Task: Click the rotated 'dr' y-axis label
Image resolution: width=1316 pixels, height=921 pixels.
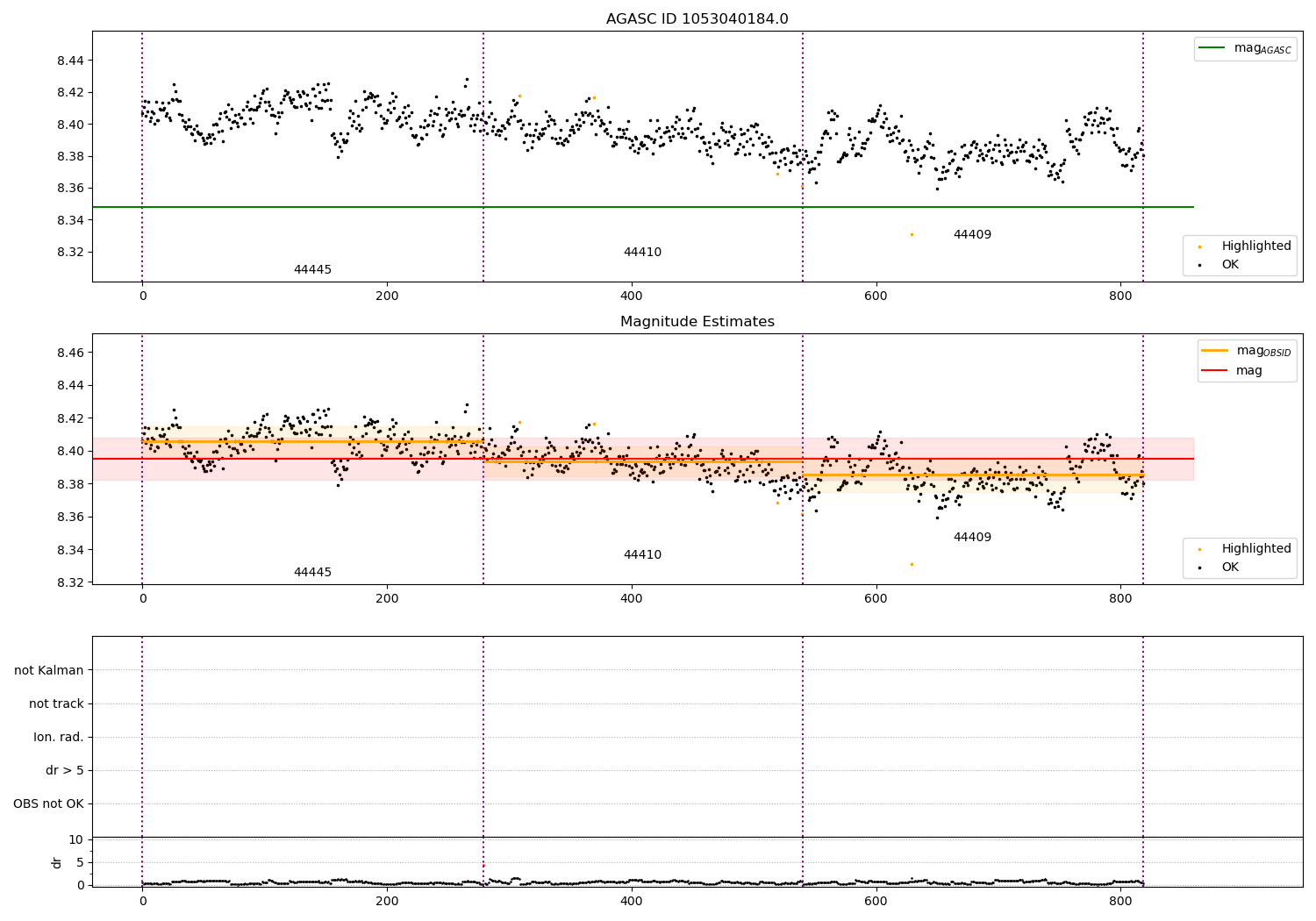Action: tap(57, 862)
